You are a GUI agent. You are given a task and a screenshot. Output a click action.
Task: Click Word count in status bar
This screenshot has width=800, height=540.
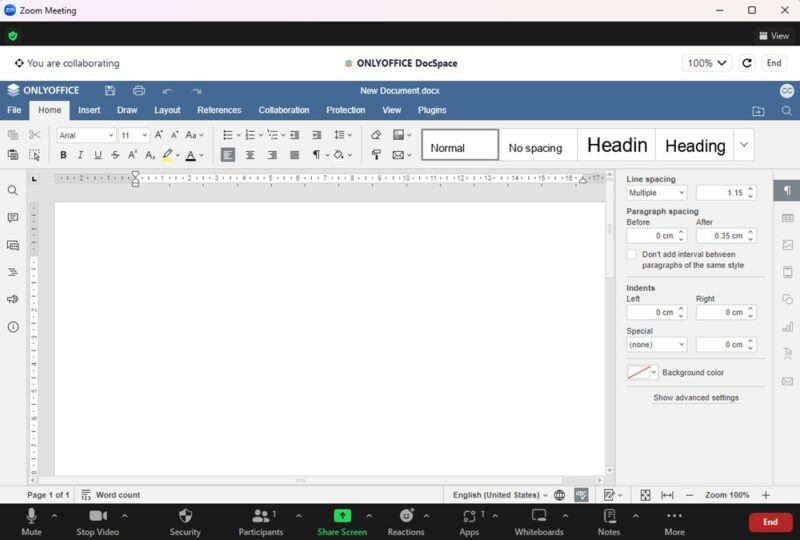tap(111, 495)
